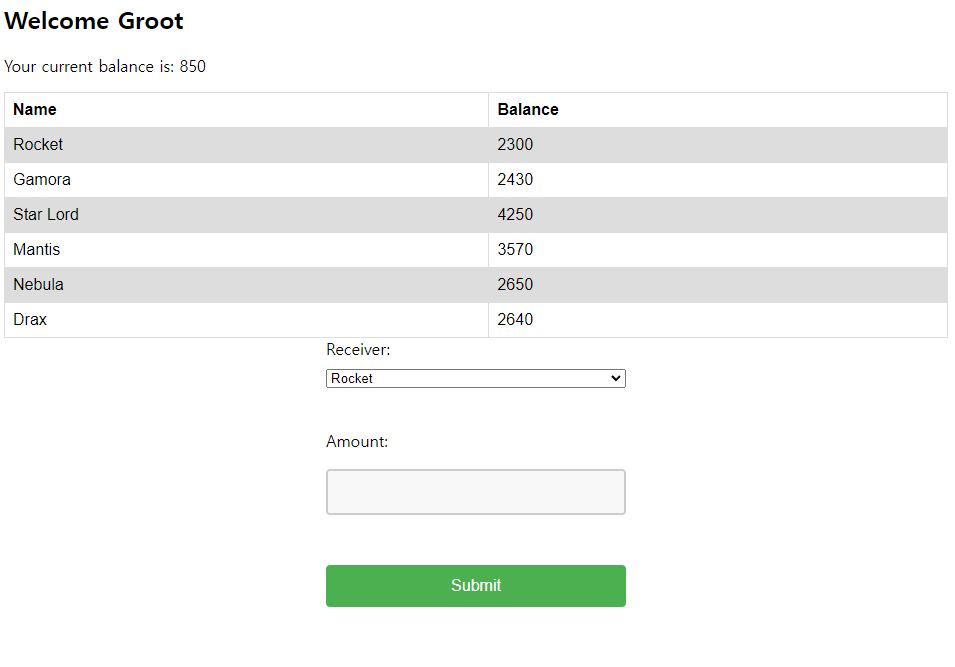
Task: Click the Receiver label
Action: tap(358, 350)
